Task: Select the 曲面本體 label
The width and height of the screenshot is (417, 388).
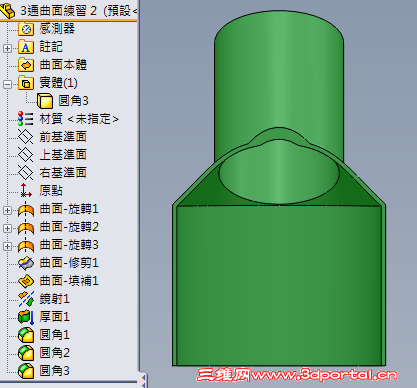Action: coord(63,65)
